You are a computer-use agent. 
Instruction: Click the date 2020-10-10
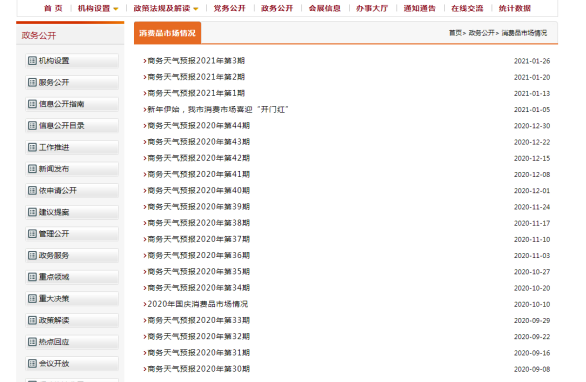532,304
